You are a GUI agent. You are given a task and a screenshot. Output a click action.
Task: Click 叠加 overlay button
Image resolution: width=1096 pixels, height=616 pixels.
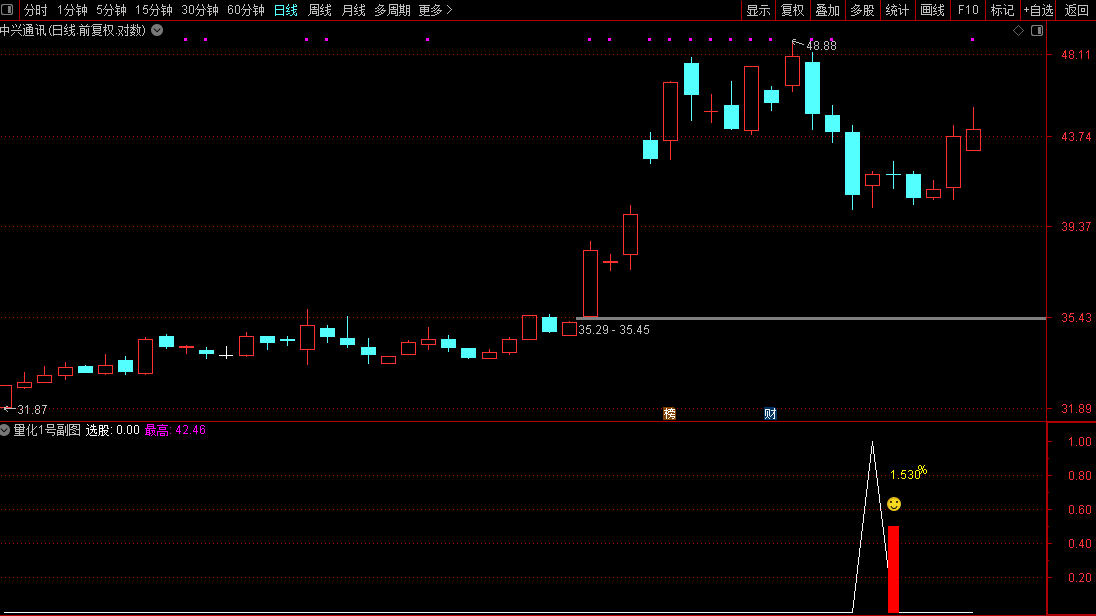pos(828,10)
